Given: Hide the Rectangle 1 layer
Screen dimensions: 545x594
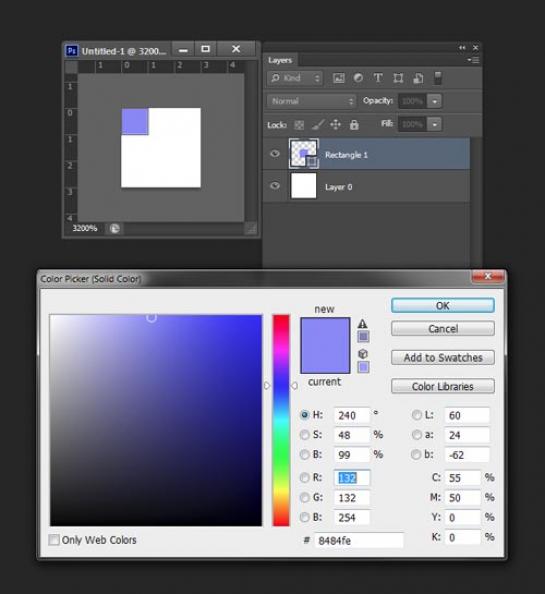Looking at the screenshot, I should point(275,153).
